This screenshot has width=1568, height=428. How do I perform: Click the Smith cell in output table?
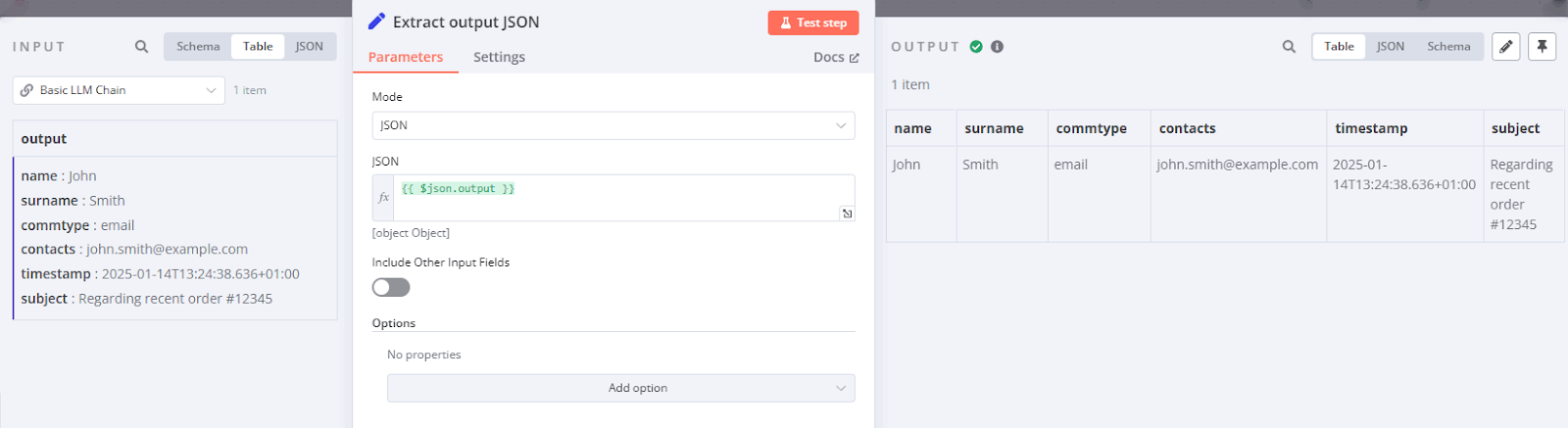tap(1002, 194)
